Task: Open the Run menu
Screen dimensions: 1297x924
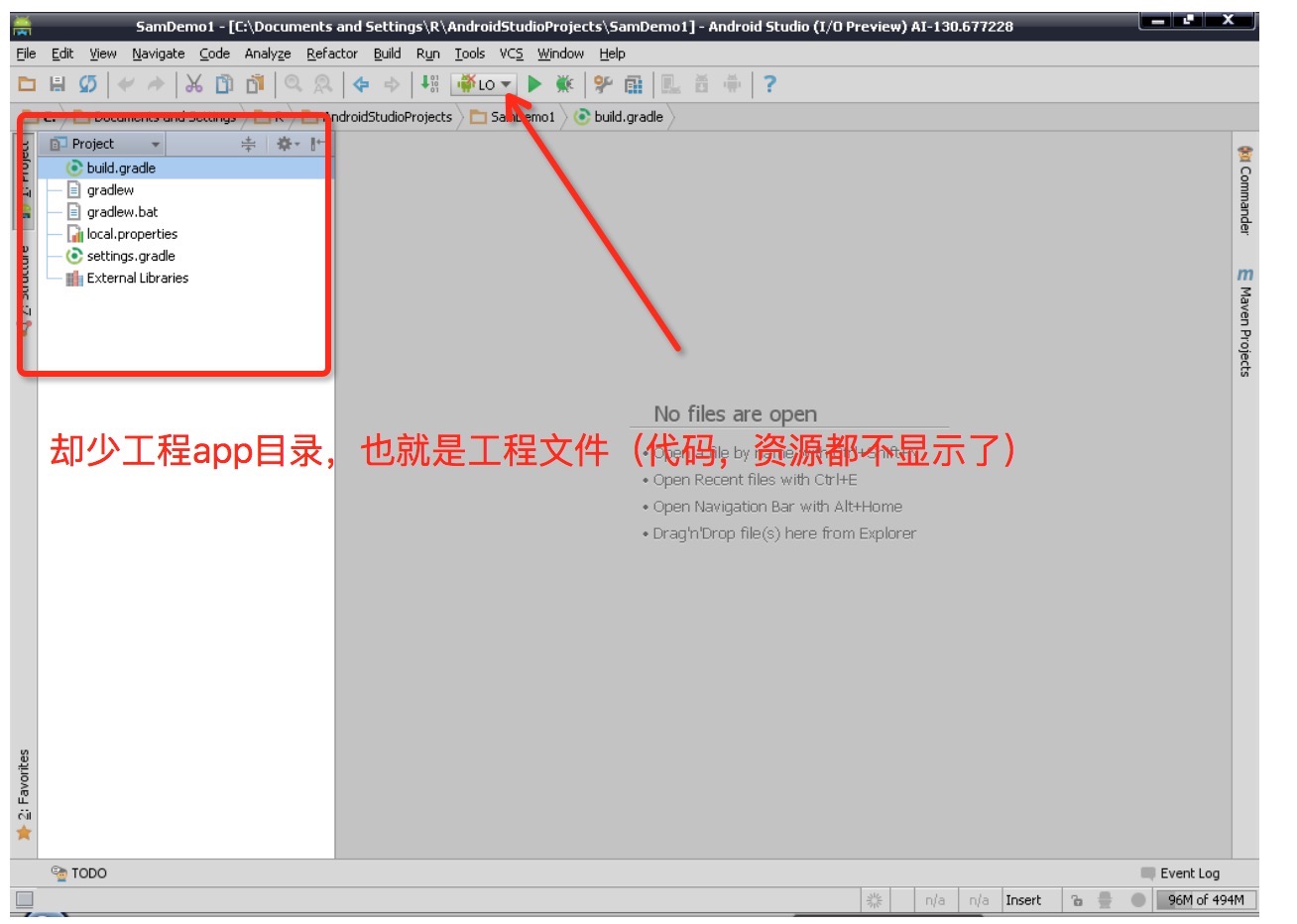Action: pyautogui.click(x=428, y=54)
